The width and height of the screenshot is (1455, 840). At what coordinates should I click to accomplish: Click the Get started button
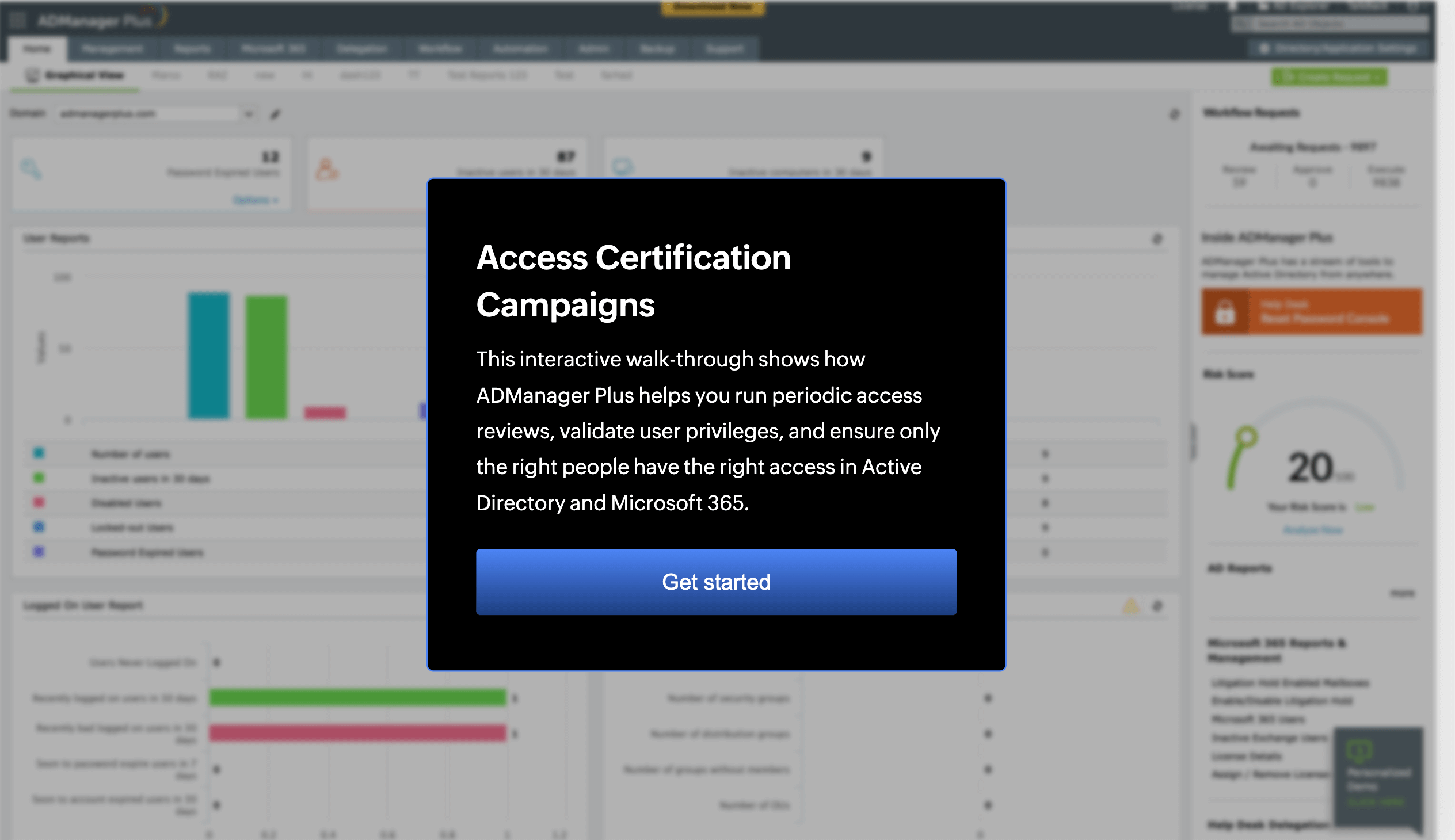pyautogui.click(x=716, y=582)
